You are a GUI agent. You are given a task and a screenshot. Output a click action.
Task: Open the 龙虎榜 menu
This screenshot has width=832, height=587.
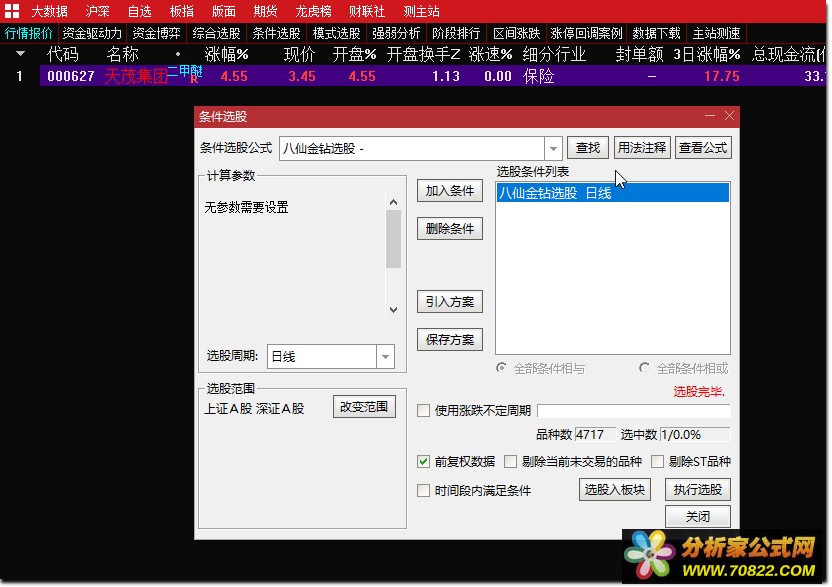pos(313,11)
